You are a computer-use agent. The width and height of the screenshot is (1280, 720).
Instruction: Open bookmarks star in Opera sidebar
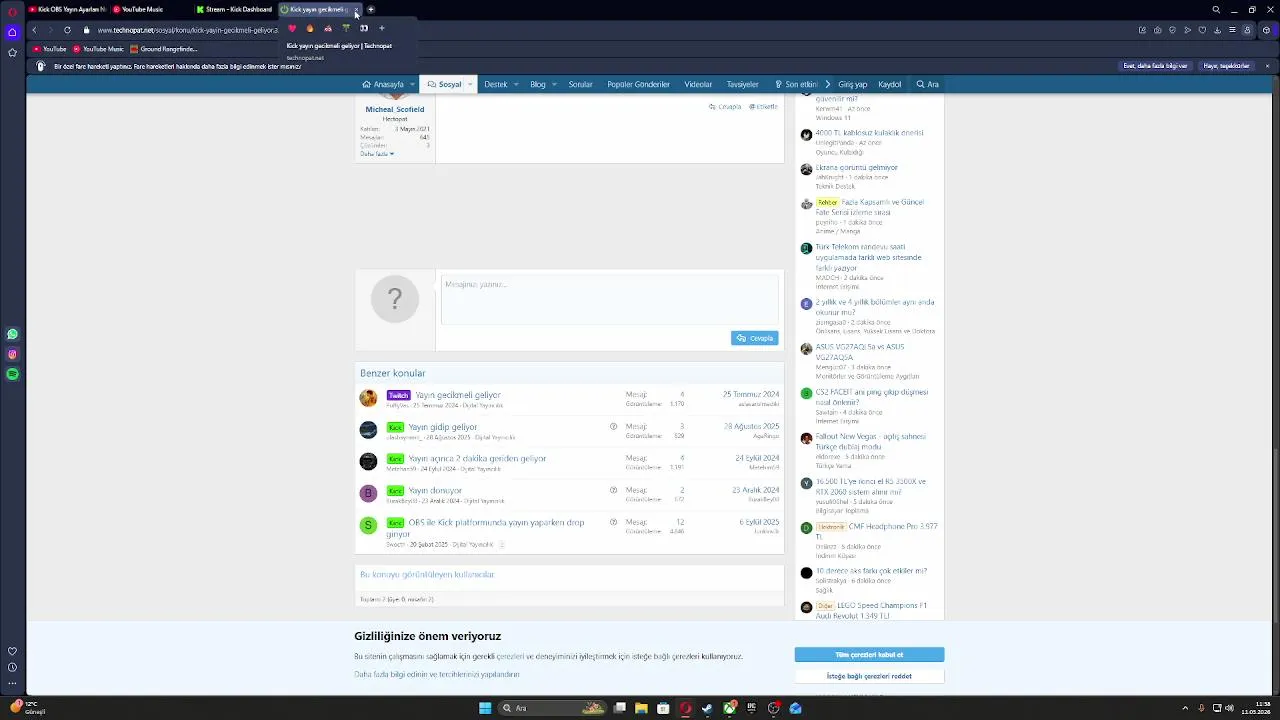12,52
